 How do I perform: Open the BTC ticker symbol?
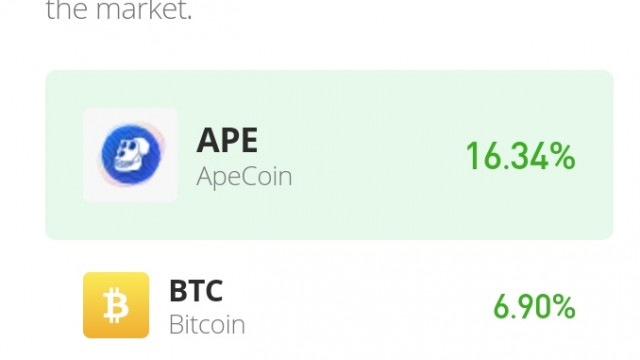196,290
